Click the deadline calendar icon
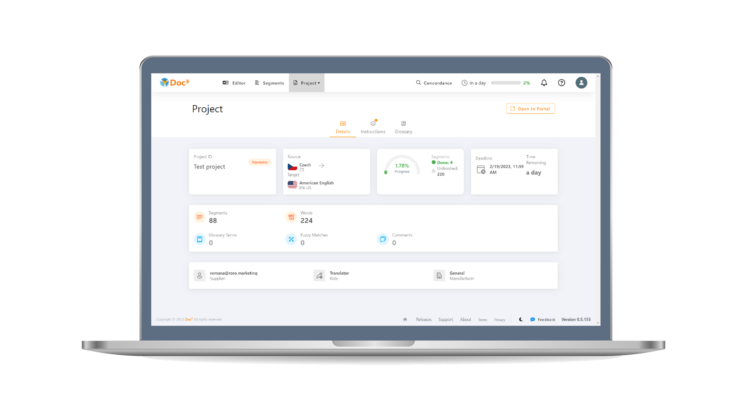Viewport: 747px width, 420px height. 481,170
